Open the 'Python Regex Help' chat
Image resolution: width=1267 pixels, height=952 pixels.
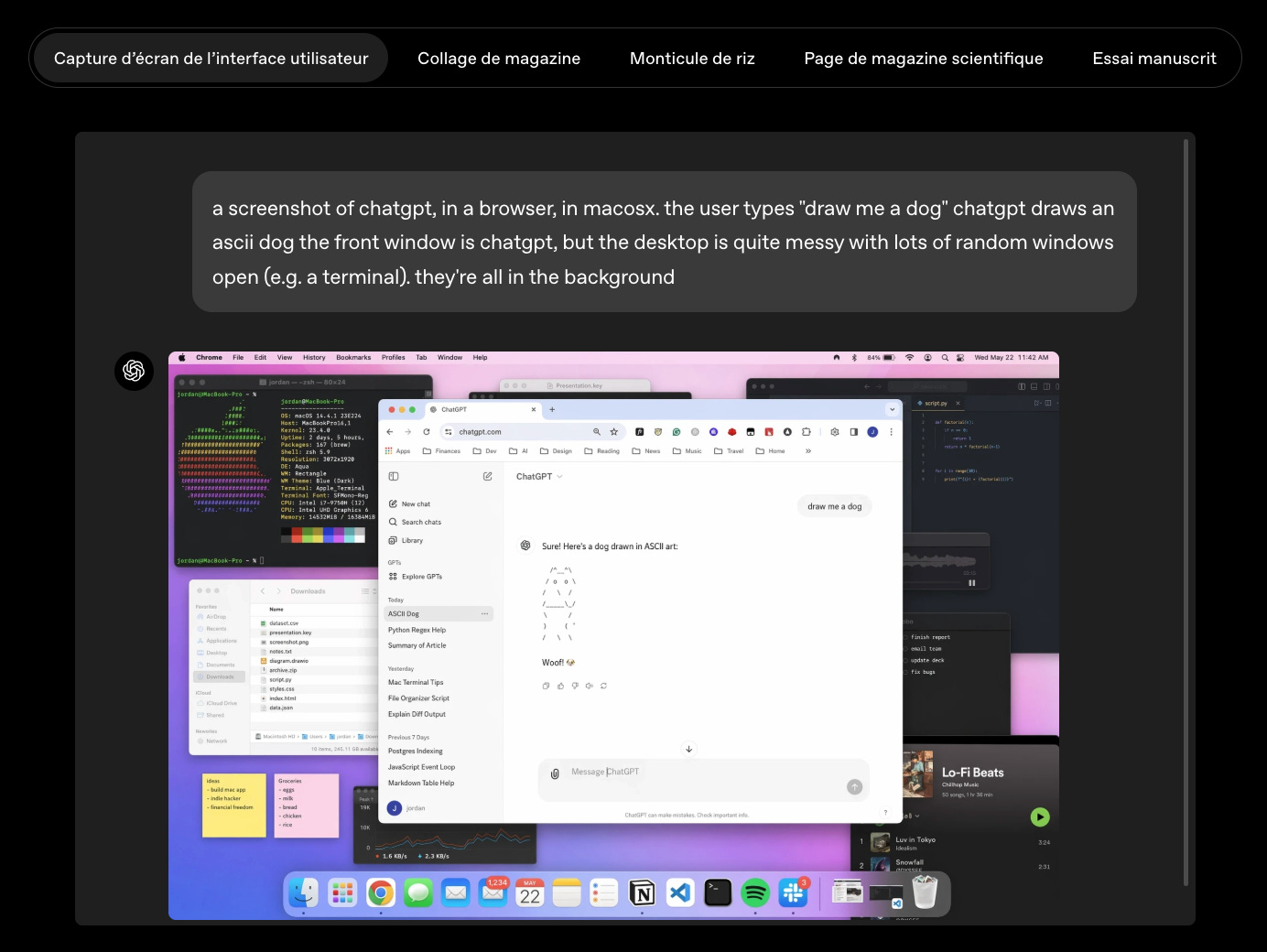click(x=417, y=630)
